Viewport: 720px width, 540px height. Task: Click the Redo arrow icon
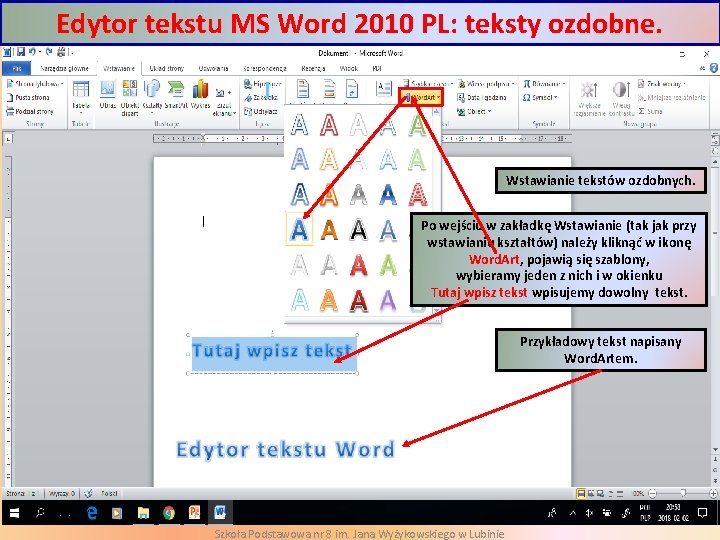coord(49,52)
